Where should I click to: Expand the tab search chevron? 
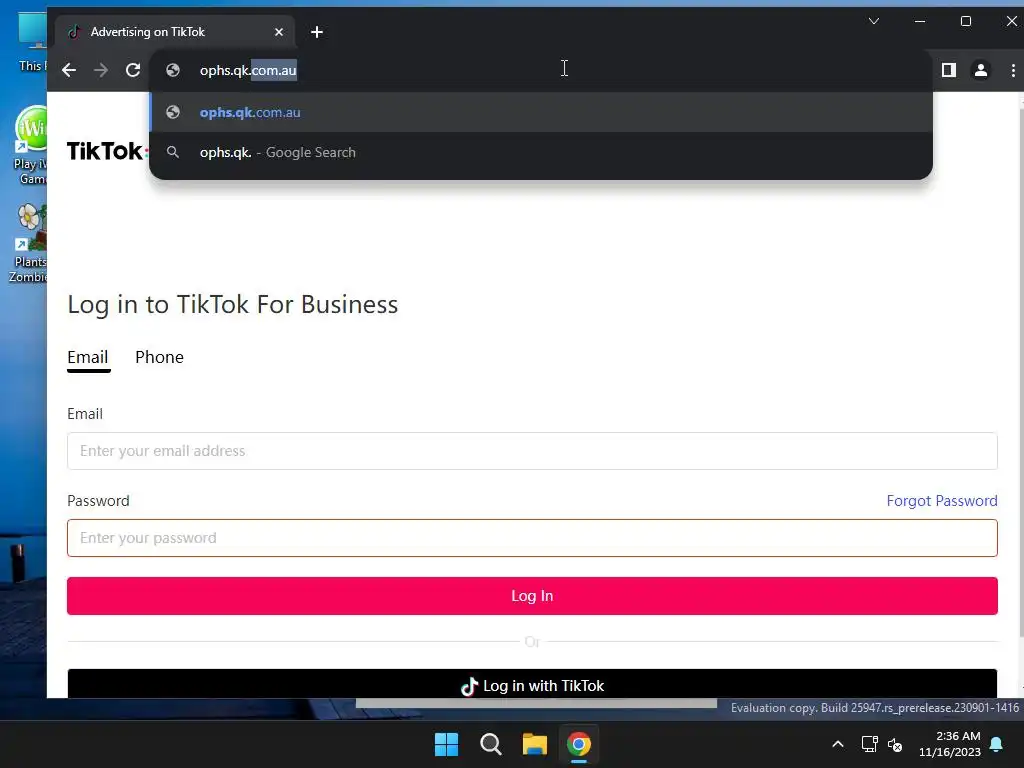[x=873, y=22]
